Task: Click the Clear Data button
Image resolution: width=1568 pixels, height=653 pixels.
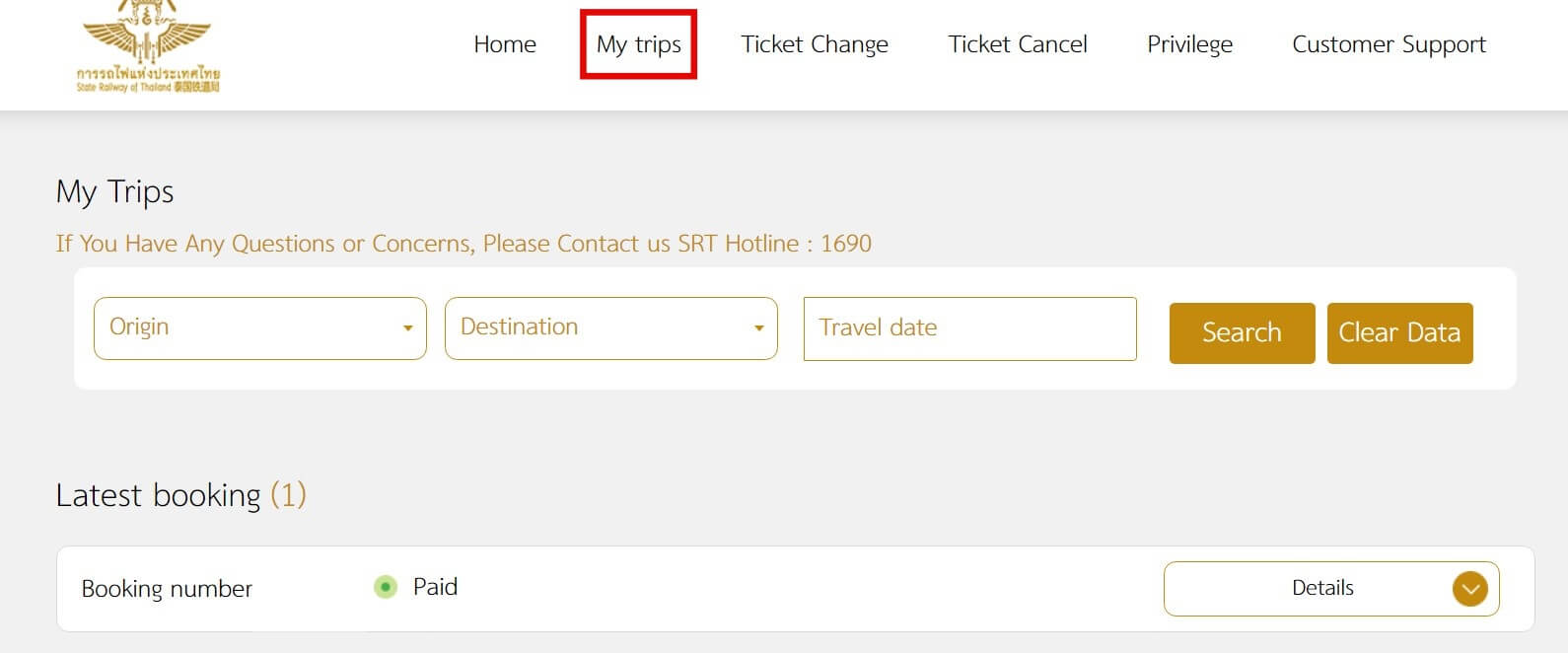Action: pyautogui.click(x=1400, y=333)
